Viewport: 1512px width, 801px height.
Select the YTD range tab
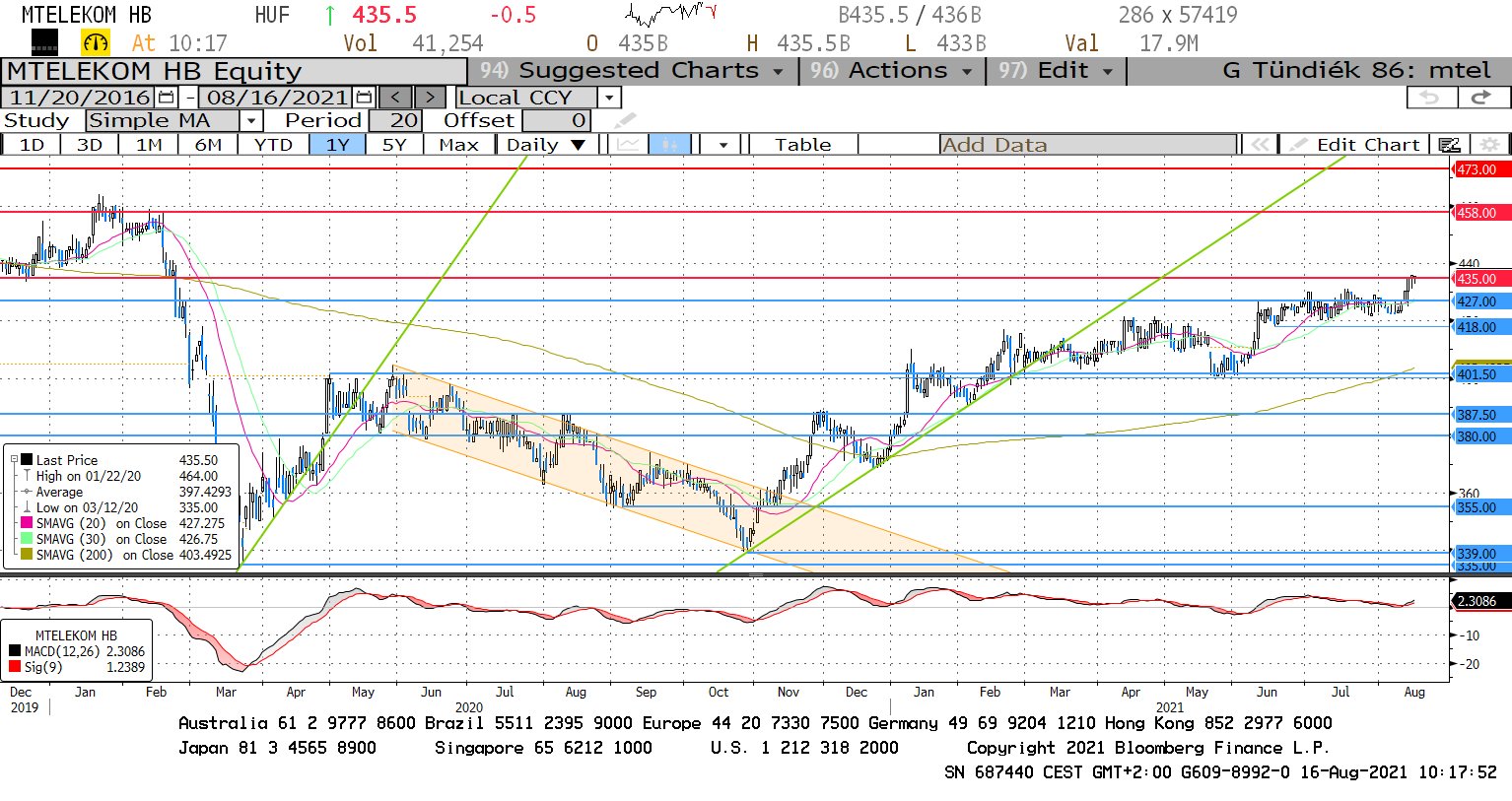273,145
